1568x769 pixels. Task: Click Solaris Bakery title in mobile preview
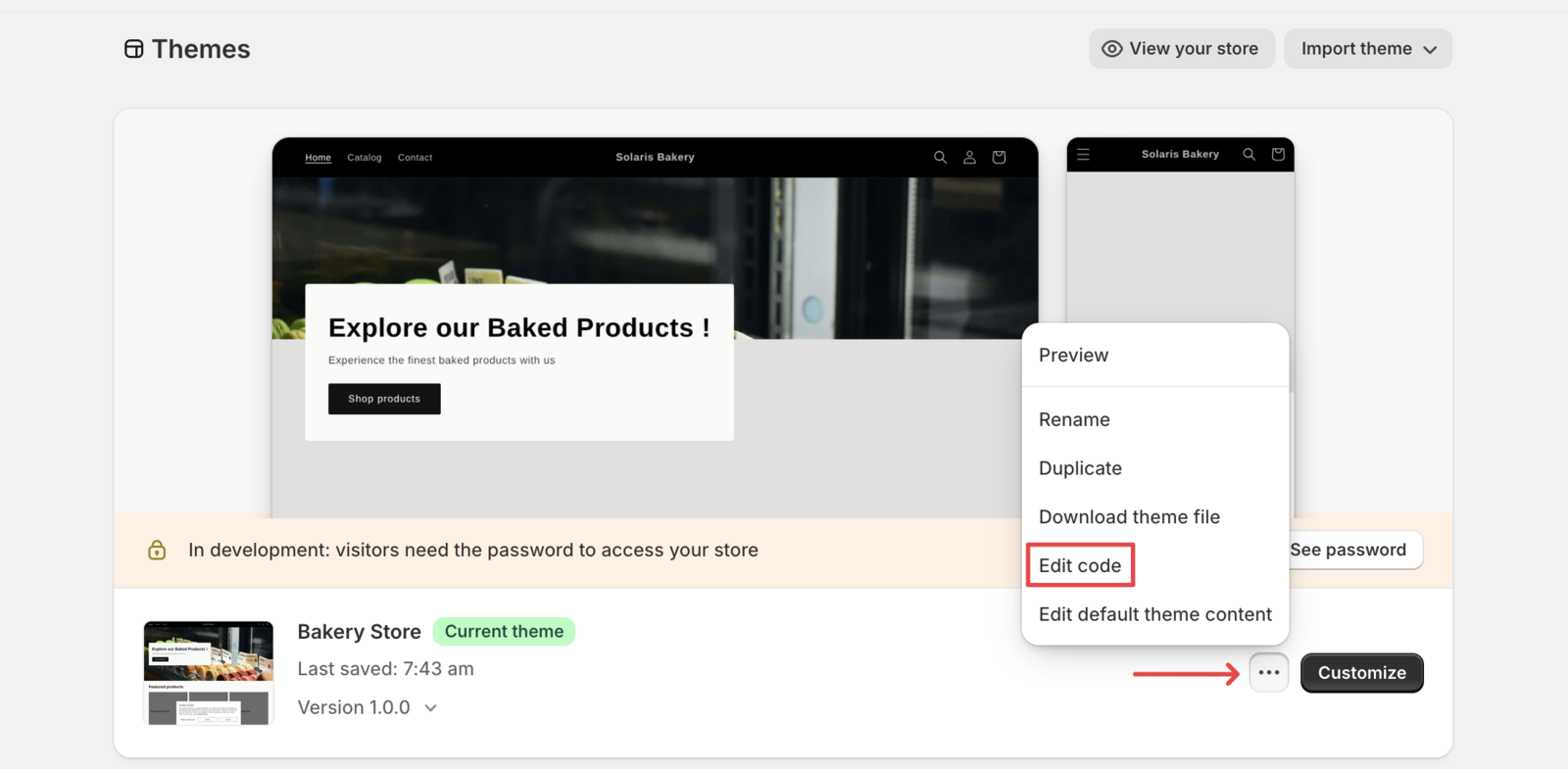tap(1180, 154)
